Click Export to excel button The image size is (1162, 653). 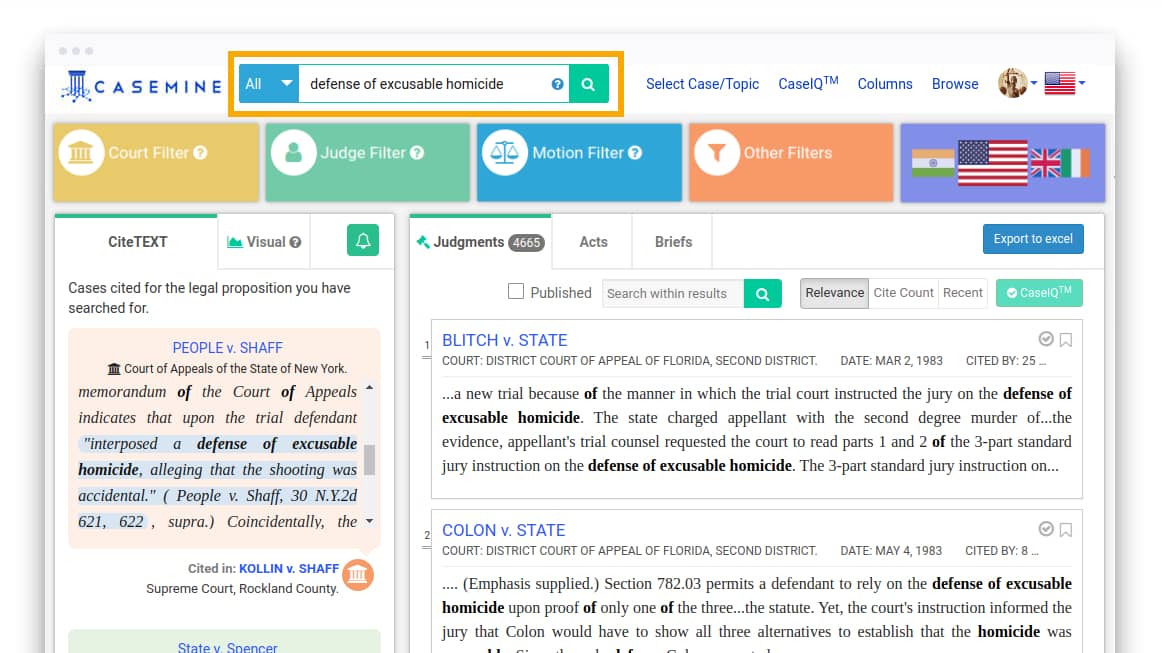1033,239
